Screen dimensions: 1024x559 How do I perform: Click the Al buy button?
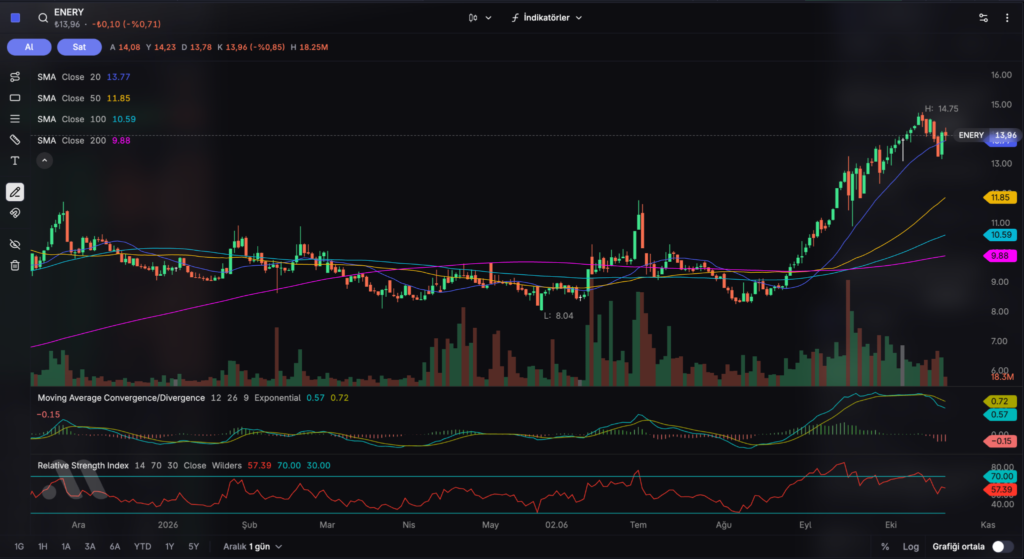[x=29, y=47]
